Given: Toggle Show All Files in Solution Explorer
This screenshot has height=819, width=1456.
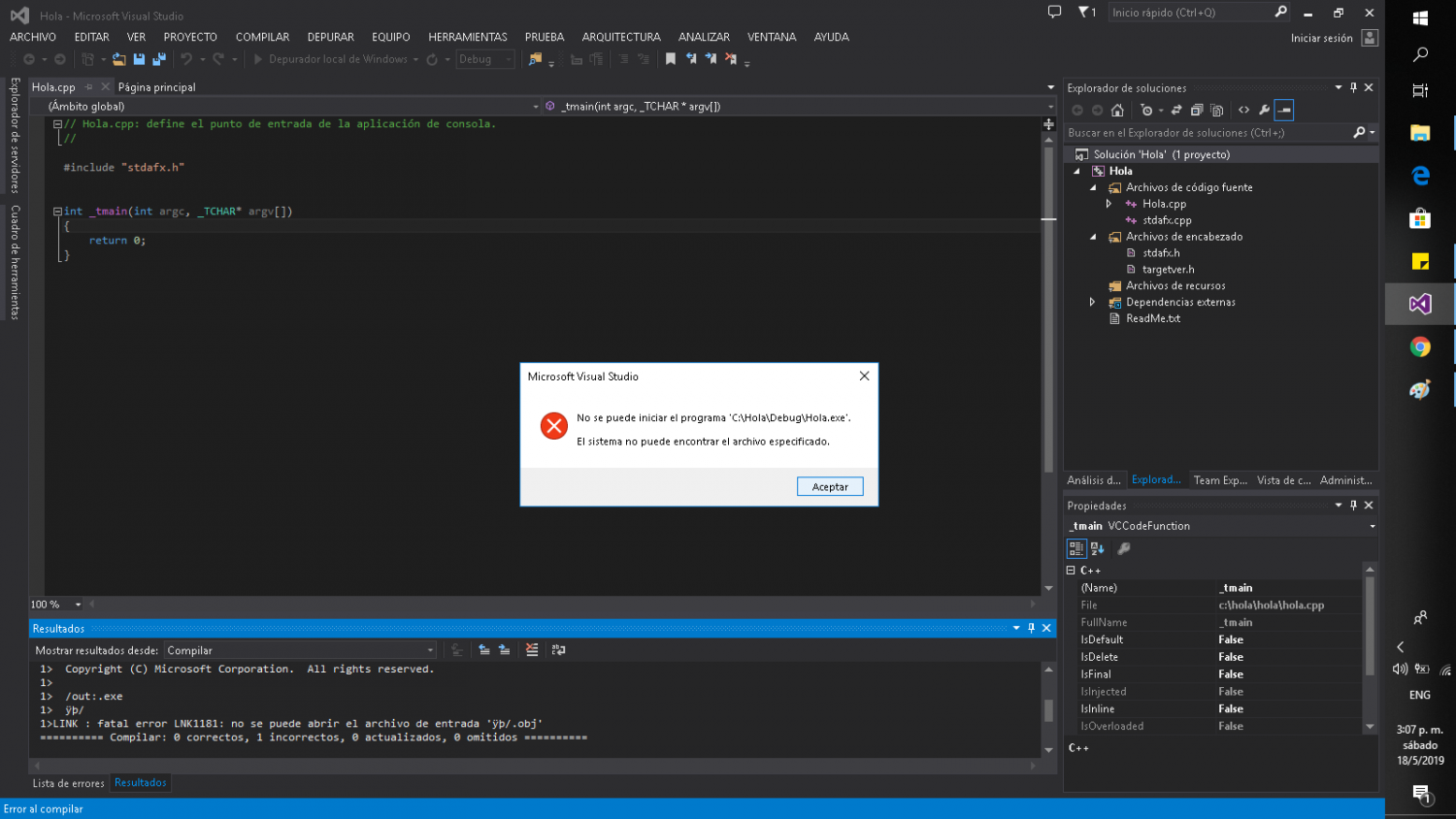Looking at the screenshot, I should tap(1217, 111).
